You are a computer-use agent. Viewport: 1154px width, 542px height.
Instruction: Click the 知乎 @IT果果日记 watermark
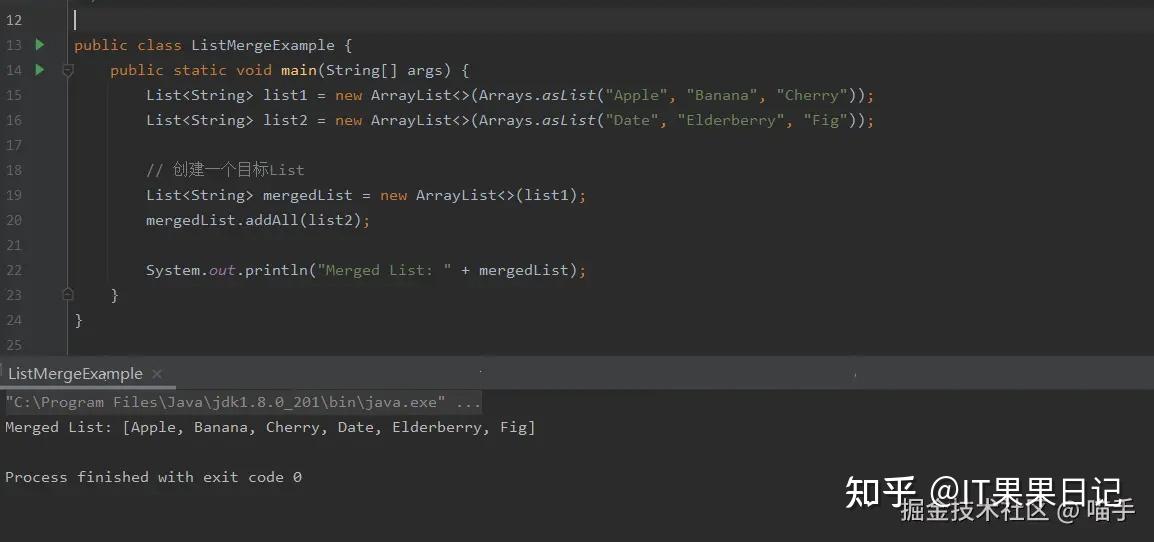[x=983, y=492]
